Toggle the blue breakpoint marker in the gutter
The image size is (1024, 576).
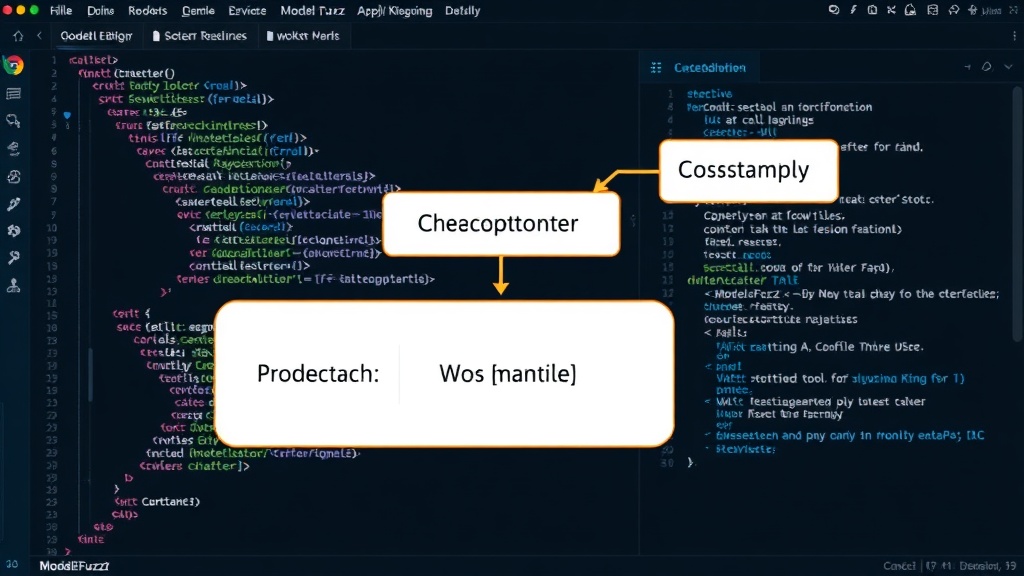(x=67, y=114)
